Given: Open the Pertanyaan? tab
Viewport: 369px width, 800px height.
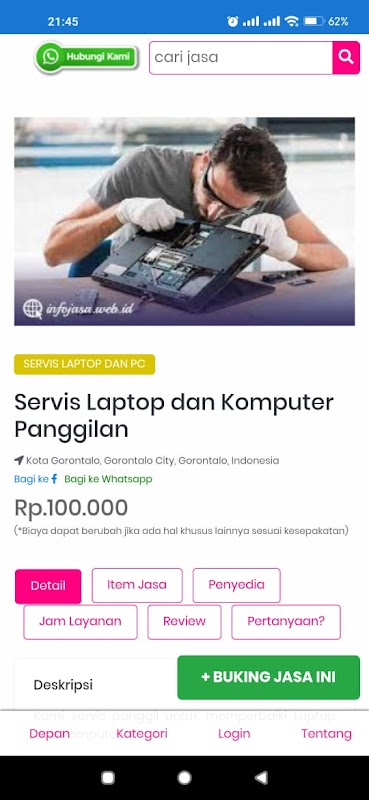Looking at the screenshot, I should [286, 622].
